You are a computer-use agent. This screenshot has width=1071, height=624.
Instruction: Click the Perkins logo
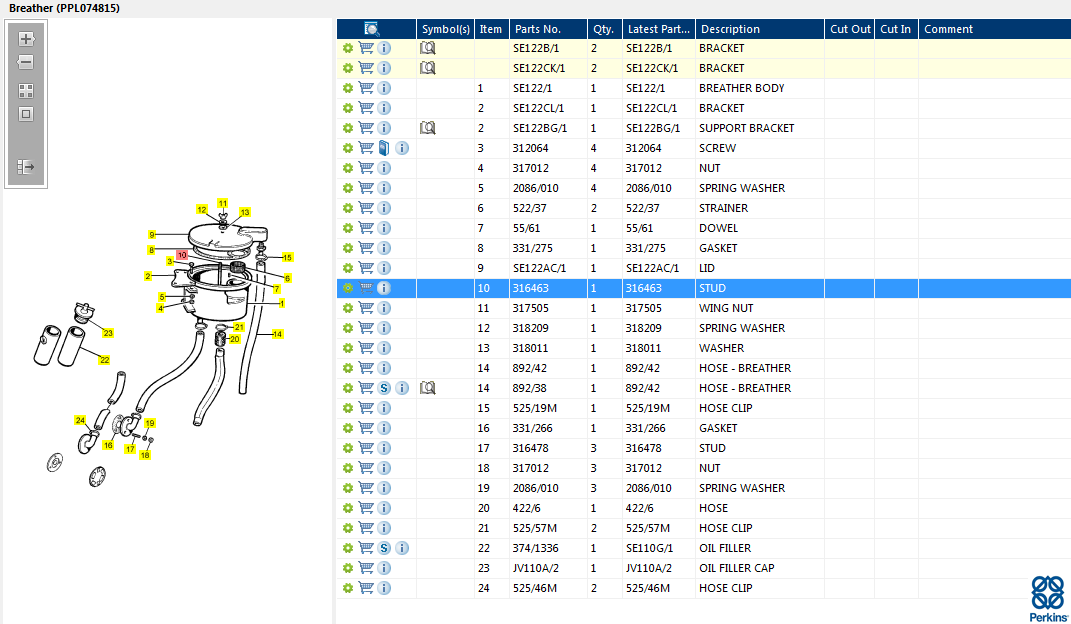[1048, 599]
